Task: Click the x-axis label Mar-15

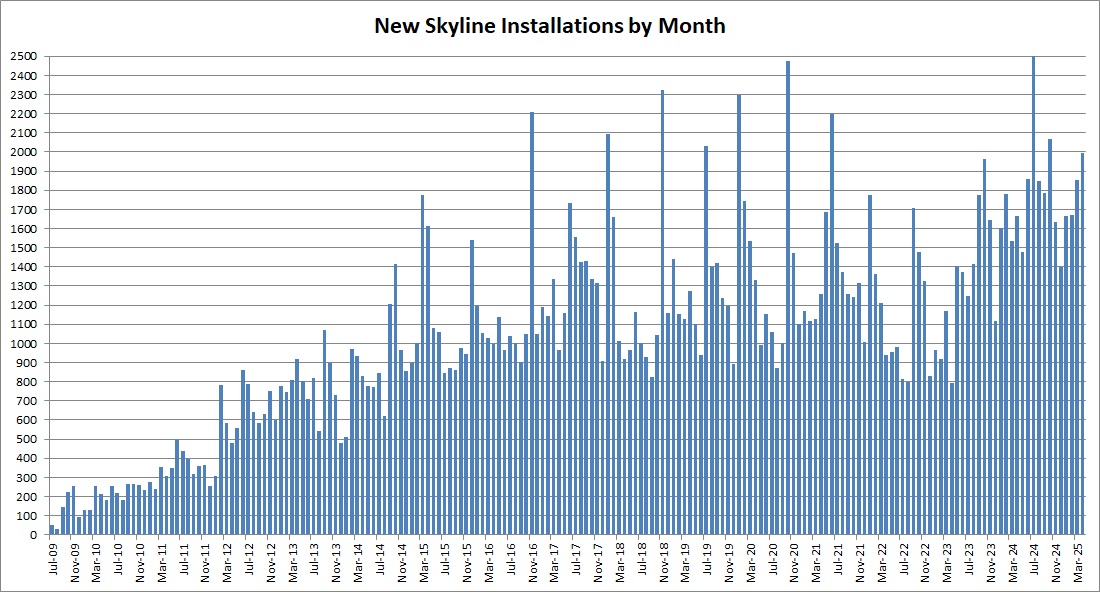Action: pyautogui.click(x=424, y=562)
